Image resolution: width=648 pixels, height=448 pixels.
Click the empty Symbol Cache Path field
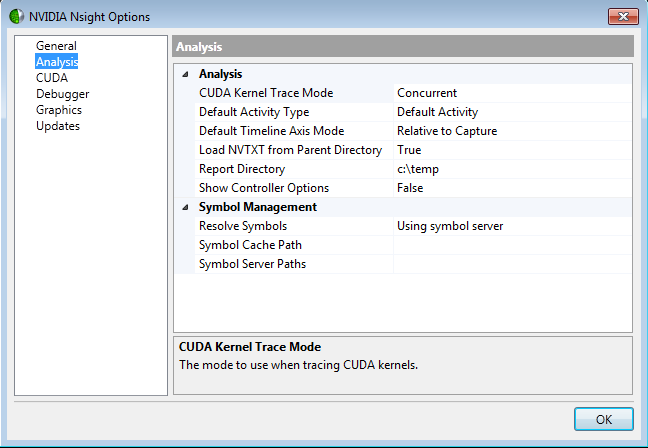(511, 245)
